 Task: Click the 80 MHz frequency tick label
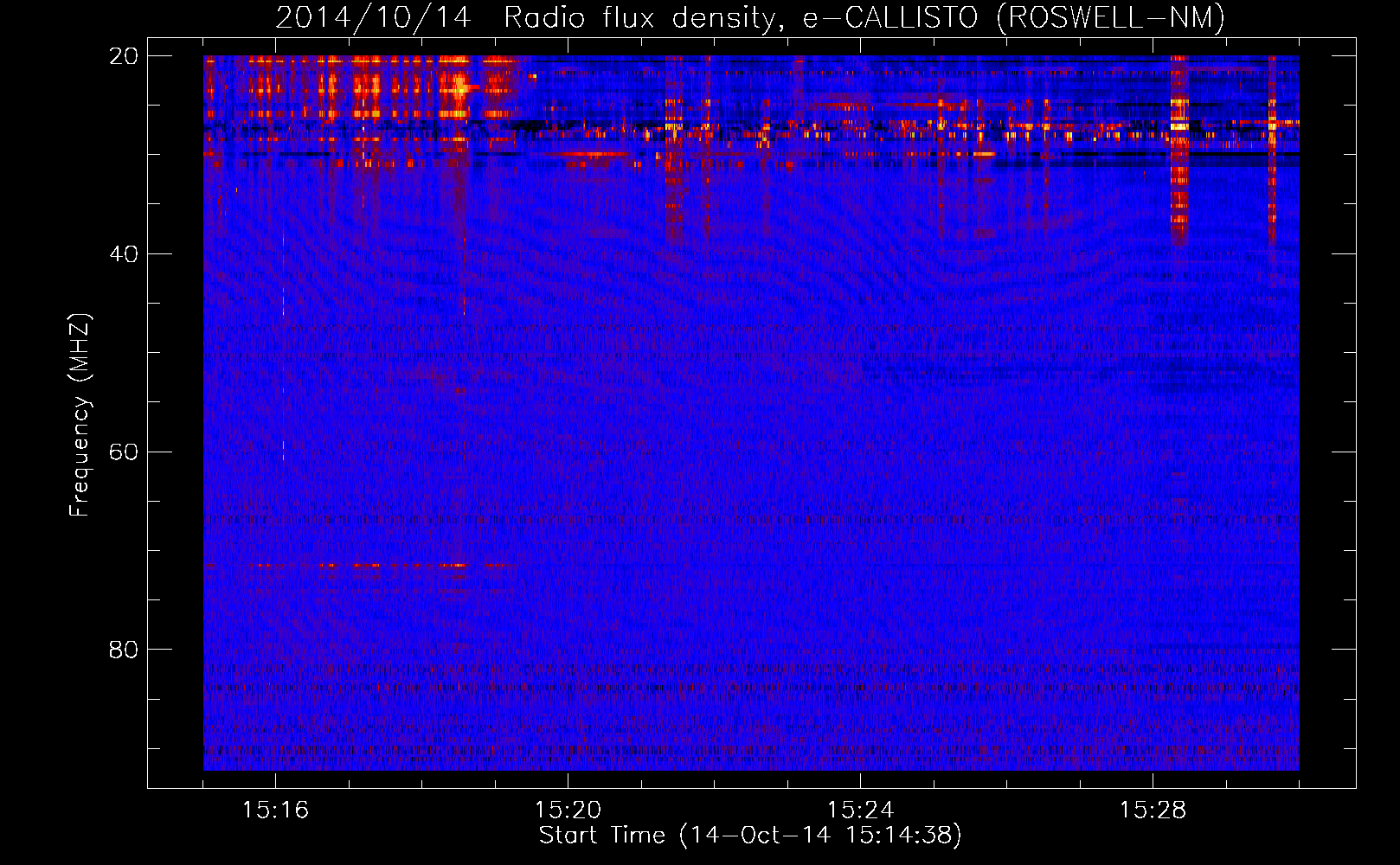pos(124,650)
